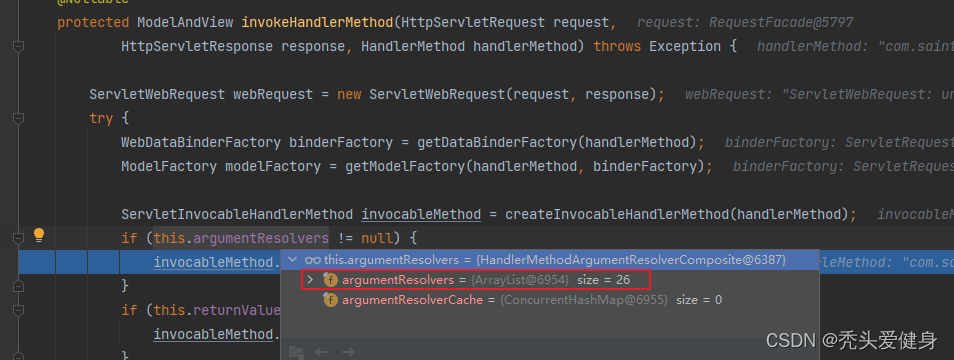Collapse the this.argumentResolvers root node

[293, 260]
